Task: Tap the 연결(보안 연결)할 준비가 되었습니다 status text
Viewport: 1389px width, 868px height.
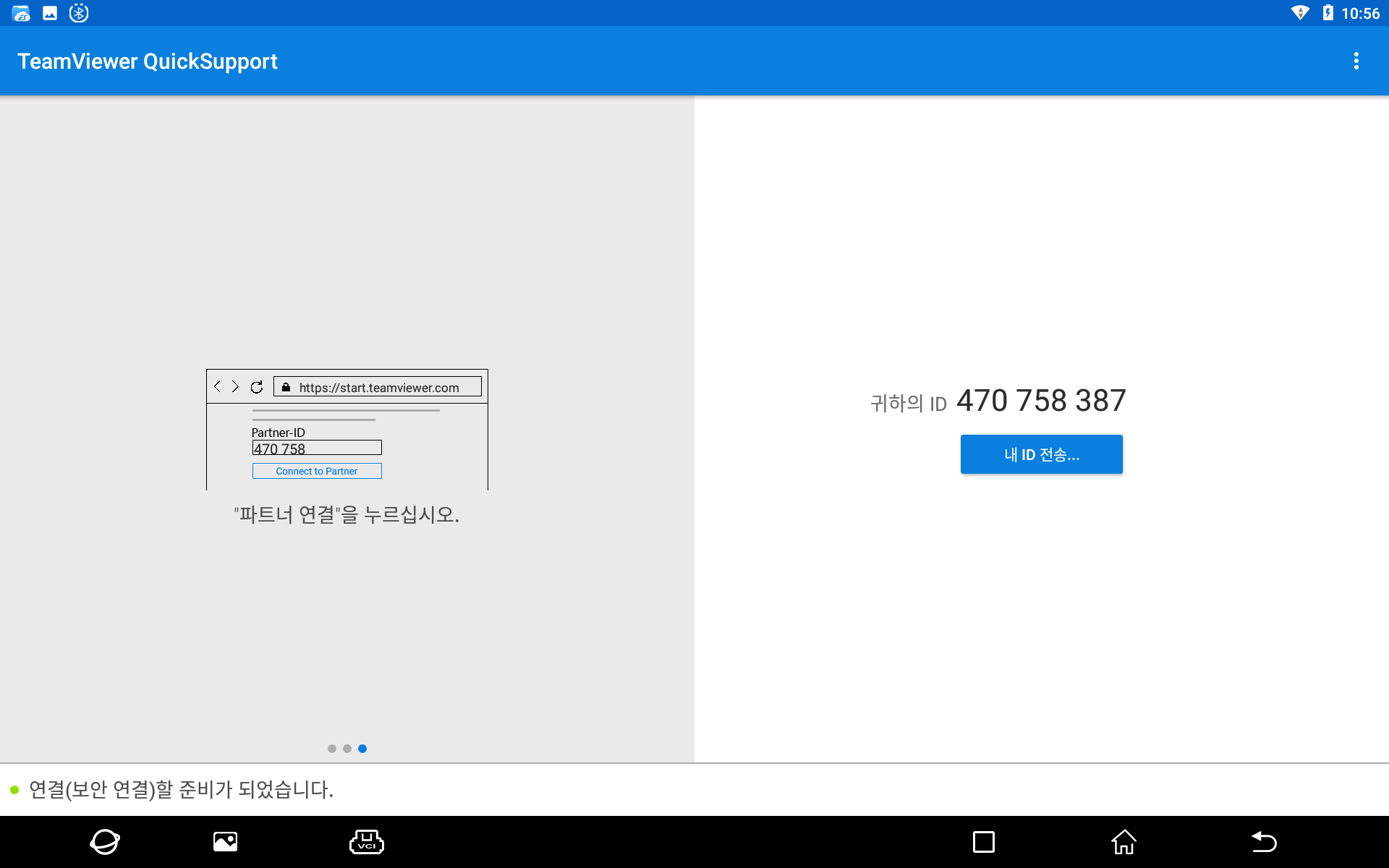Action: pos(181,789)
